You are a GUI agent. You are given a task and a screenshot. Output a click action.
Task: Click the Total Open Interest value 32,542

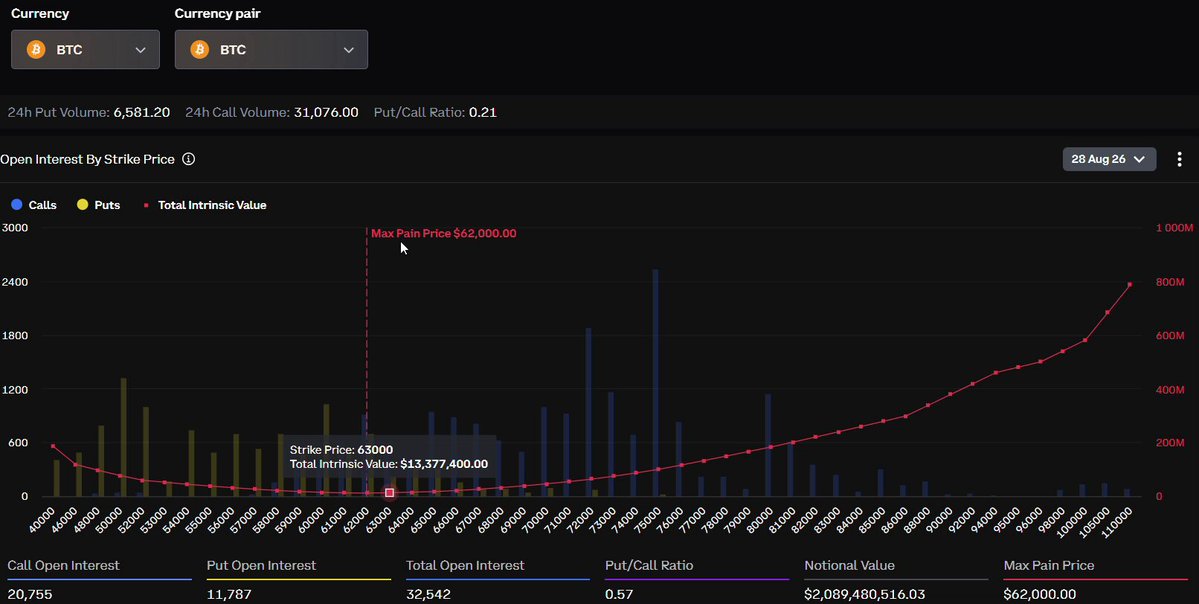point(428,594)
